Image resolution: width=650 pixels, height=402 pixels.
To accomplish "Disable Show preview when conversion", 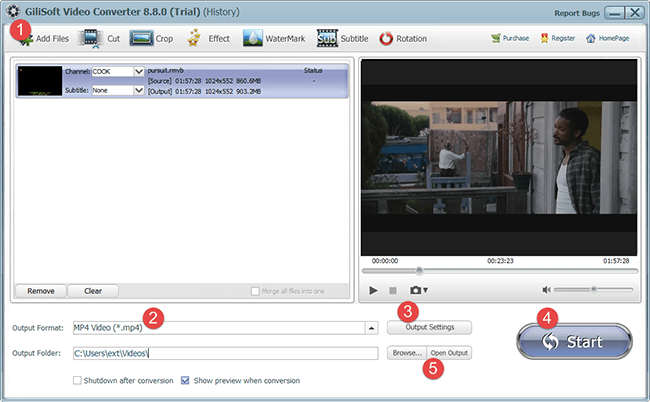I will coord(185,380).
